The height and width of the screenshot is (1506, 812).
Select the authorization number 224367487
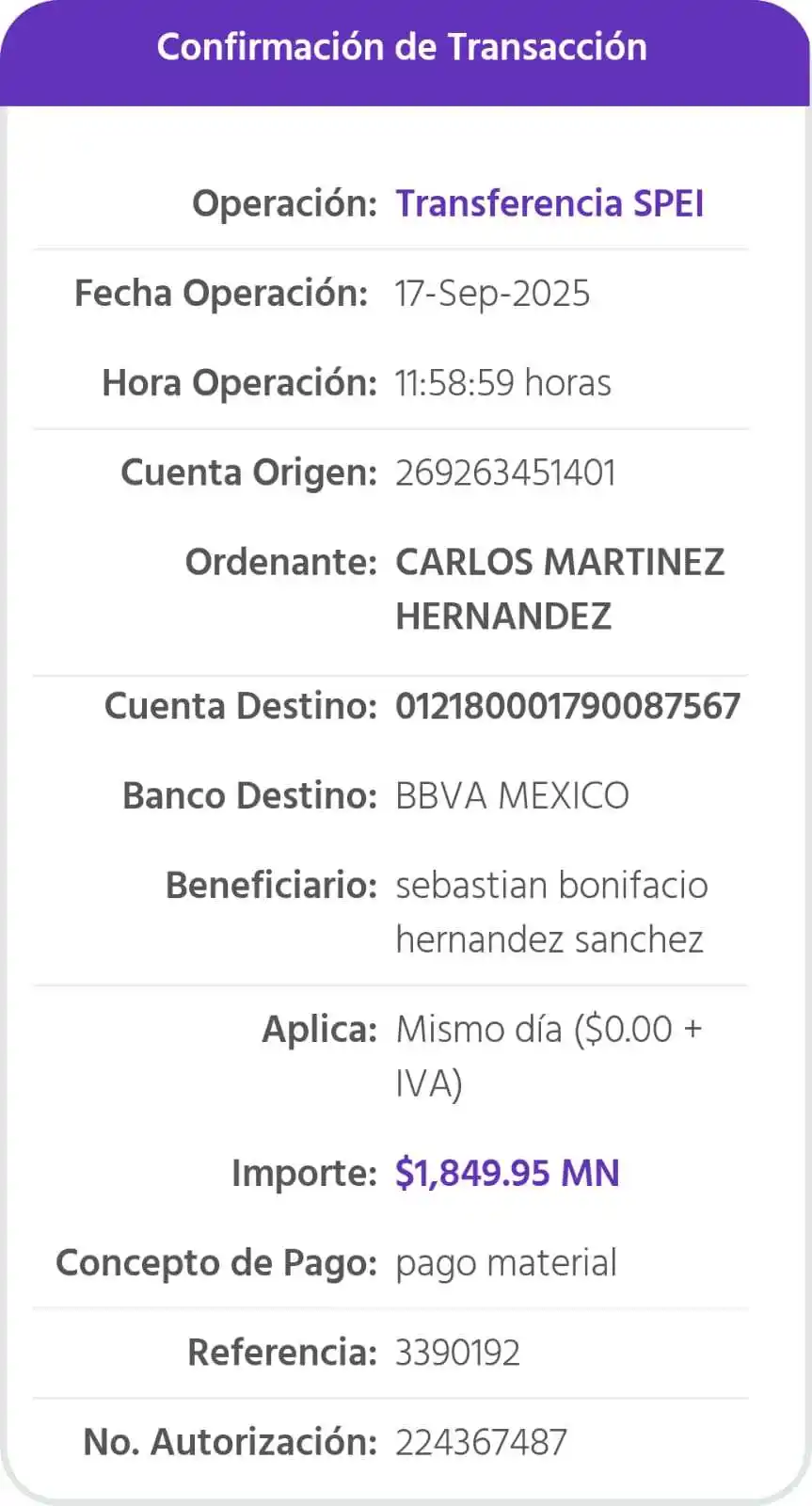[x=481, y=1442]
